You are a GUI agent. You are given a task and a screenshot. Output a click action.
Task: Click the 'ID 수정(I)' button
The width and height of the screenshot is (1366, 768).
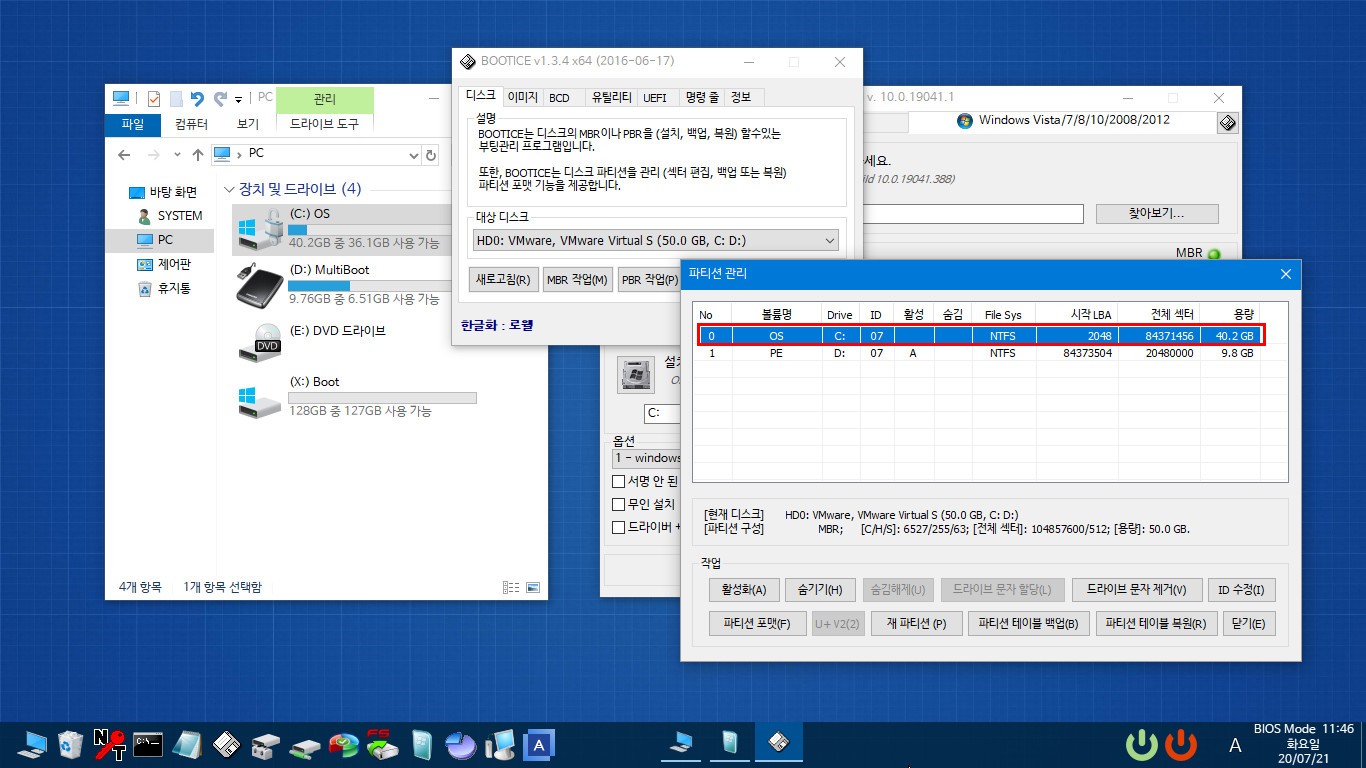coord(1241,590)
